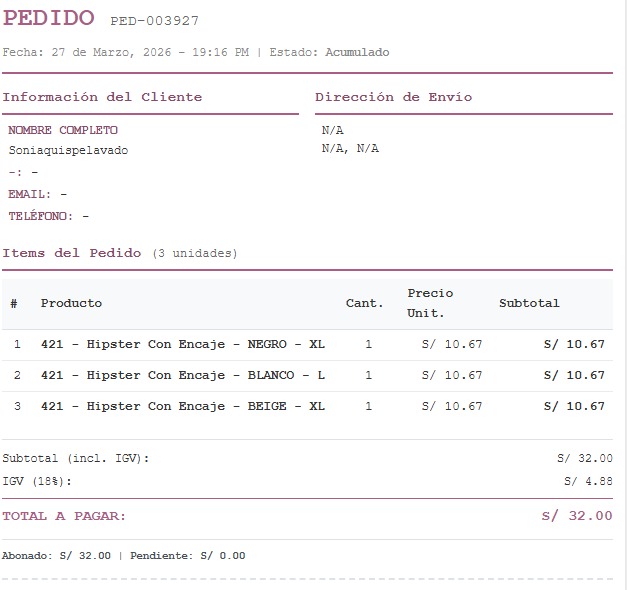Select the Items del Pedido heading
The height and width of the screenshot is (590, 627).
72,253
